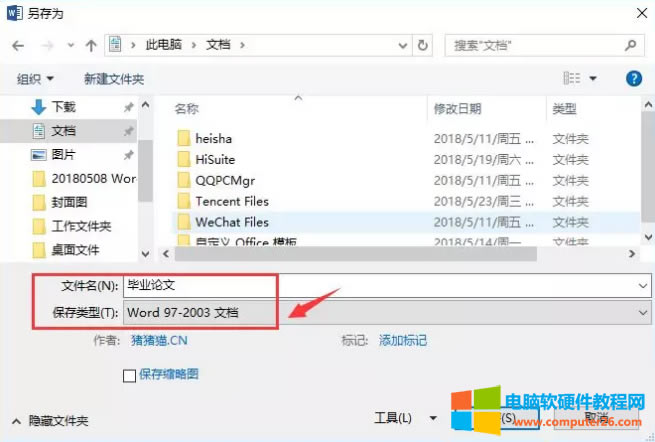655x442 pixels.
Task: Click 文档 in the address path
Action: 218,45
